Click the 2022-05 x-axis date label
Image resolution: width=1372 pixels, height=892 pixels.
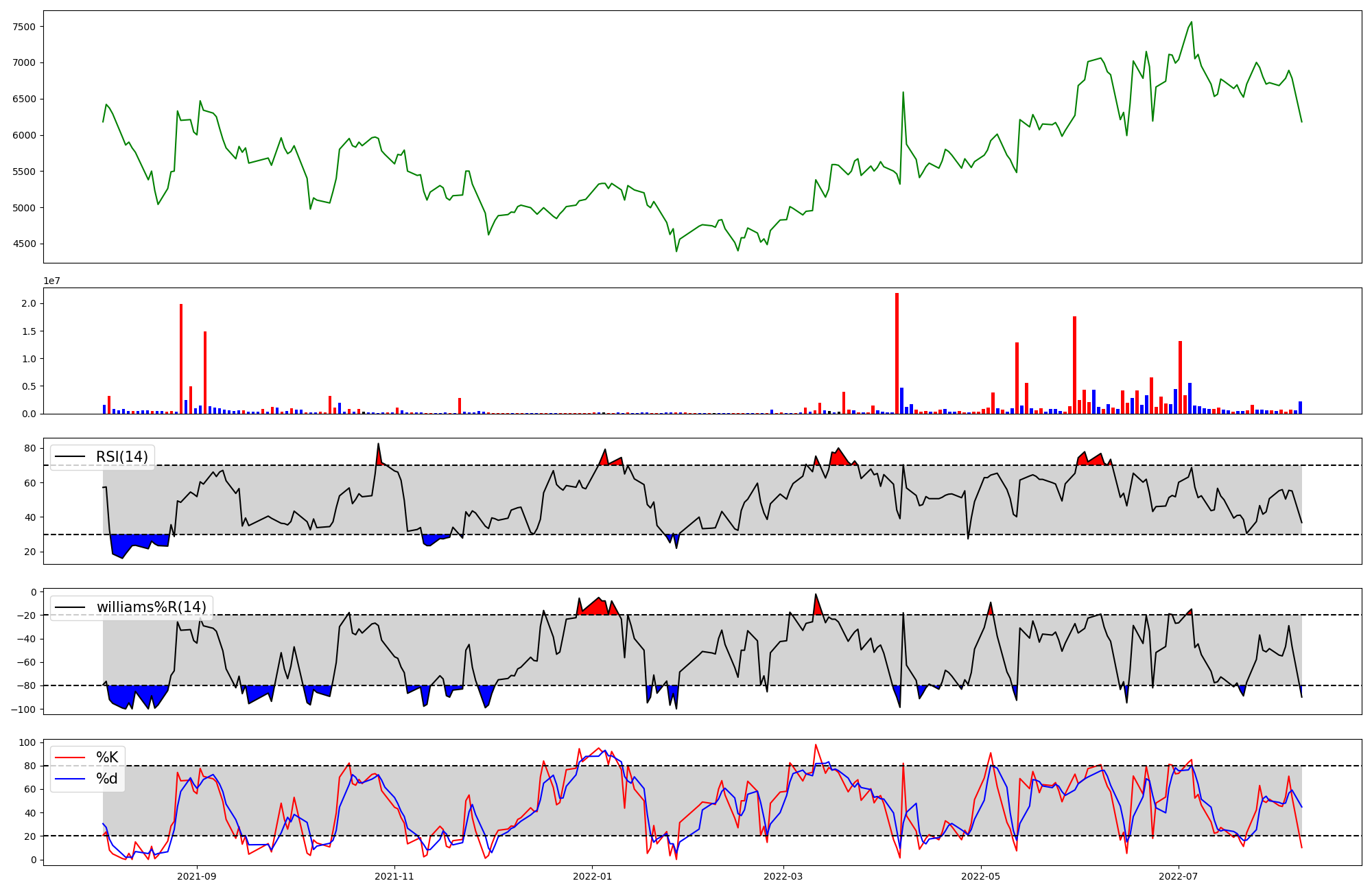980,876
